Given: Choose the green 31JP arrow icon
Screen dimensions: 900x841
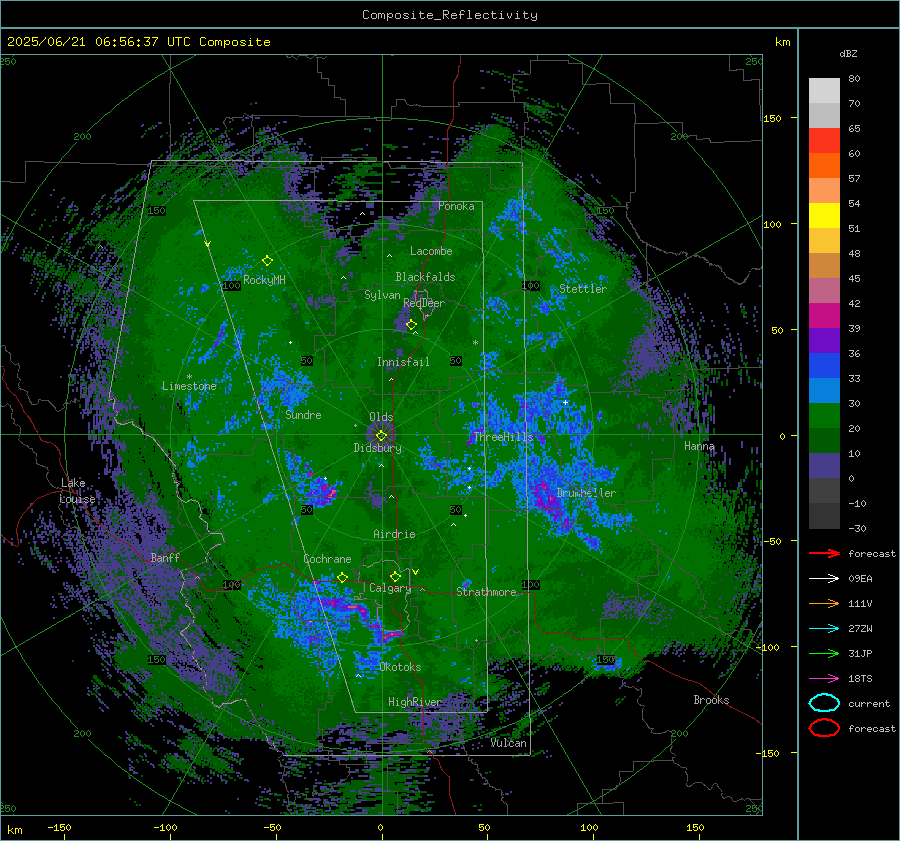Looking at the screenshot, I should (824, 653).
